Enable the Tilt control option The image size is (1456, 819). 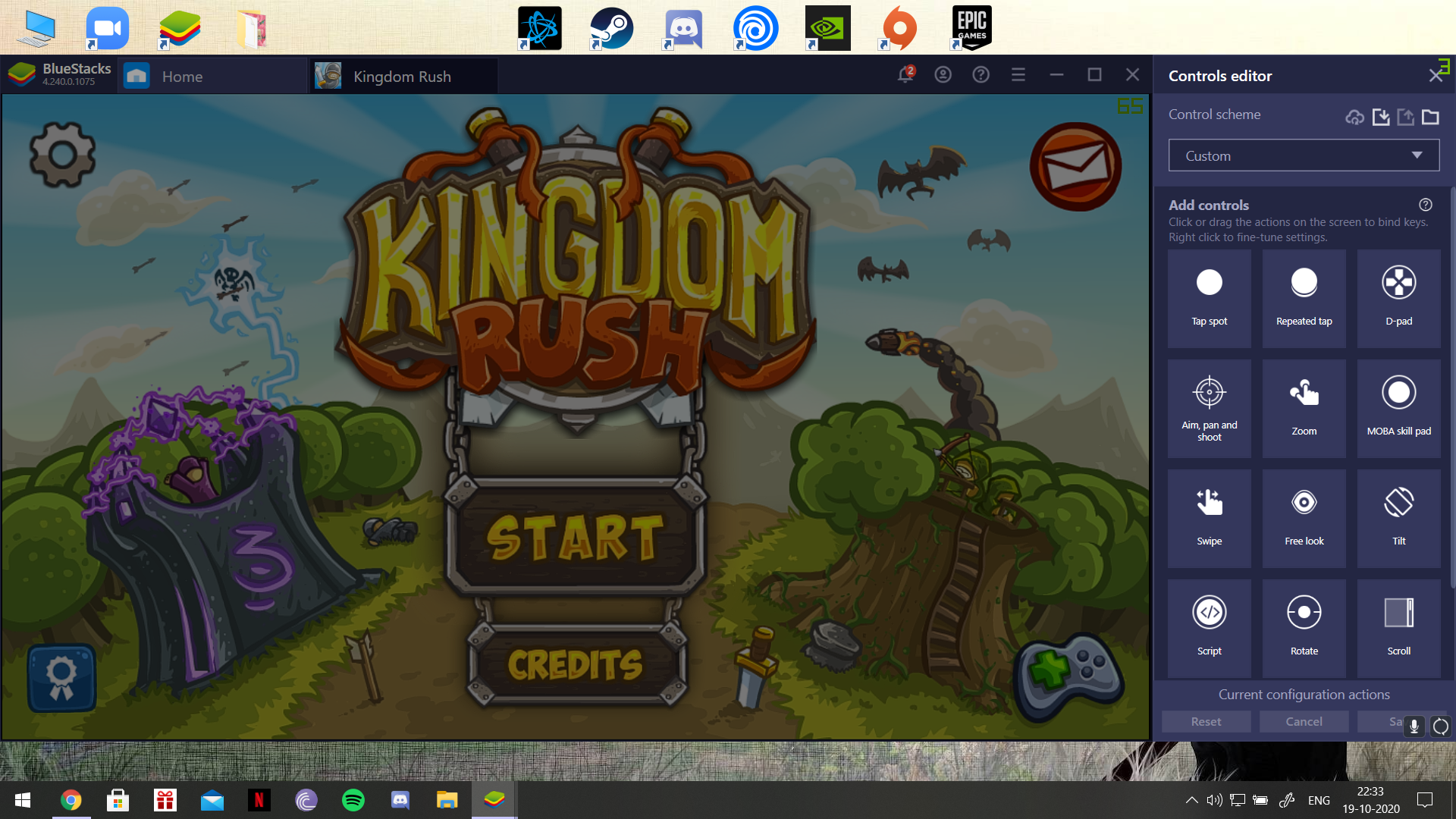tap(1397, 513)
